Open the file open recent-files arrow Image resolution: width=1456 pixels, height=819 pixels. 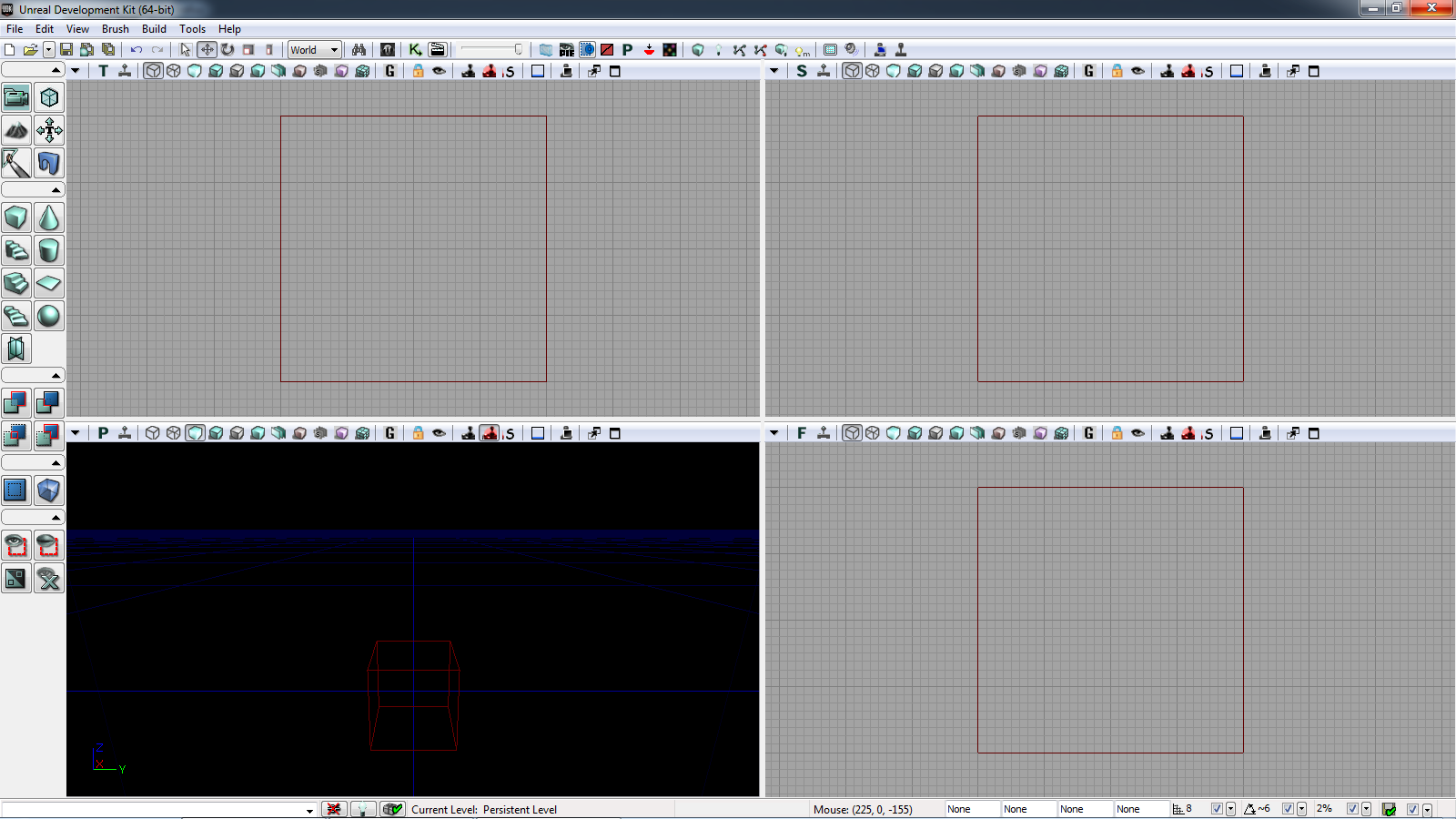point(49,50)
